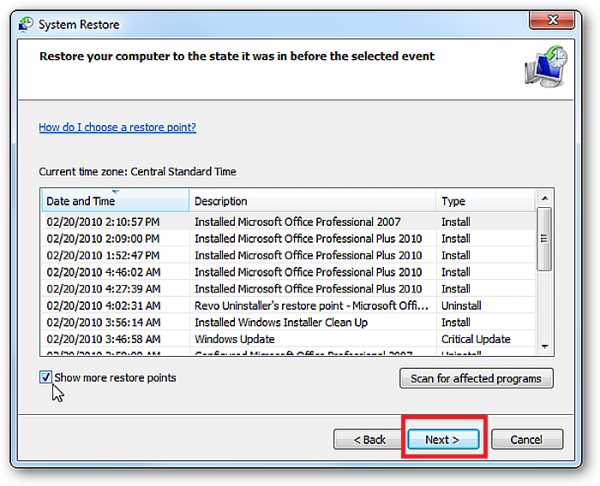
Task: Select restore point 02/20/2010 1:52:47 PM
Action: click(288, 255)
